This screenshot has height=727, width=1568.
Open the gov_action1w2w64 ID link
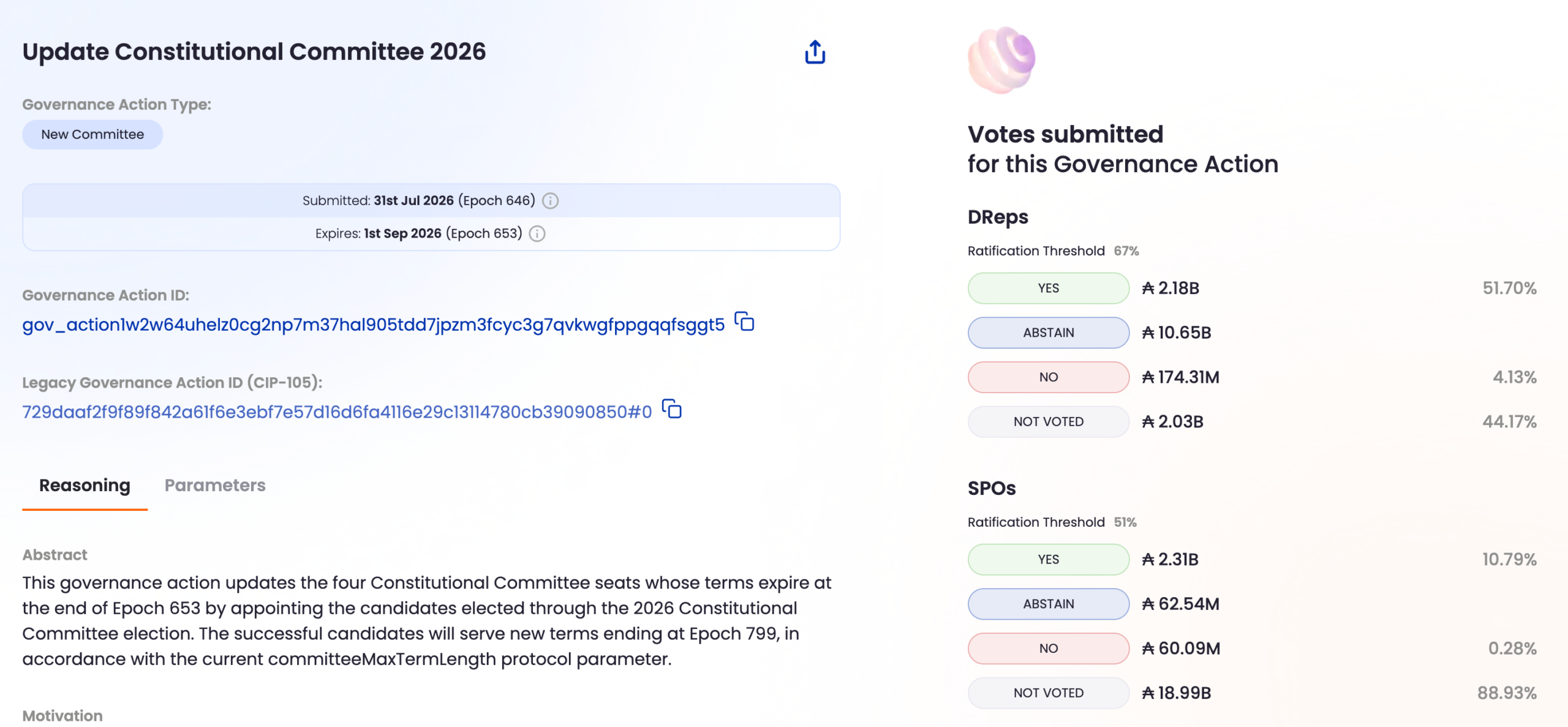pyautogui.click(x=373, y=324)
